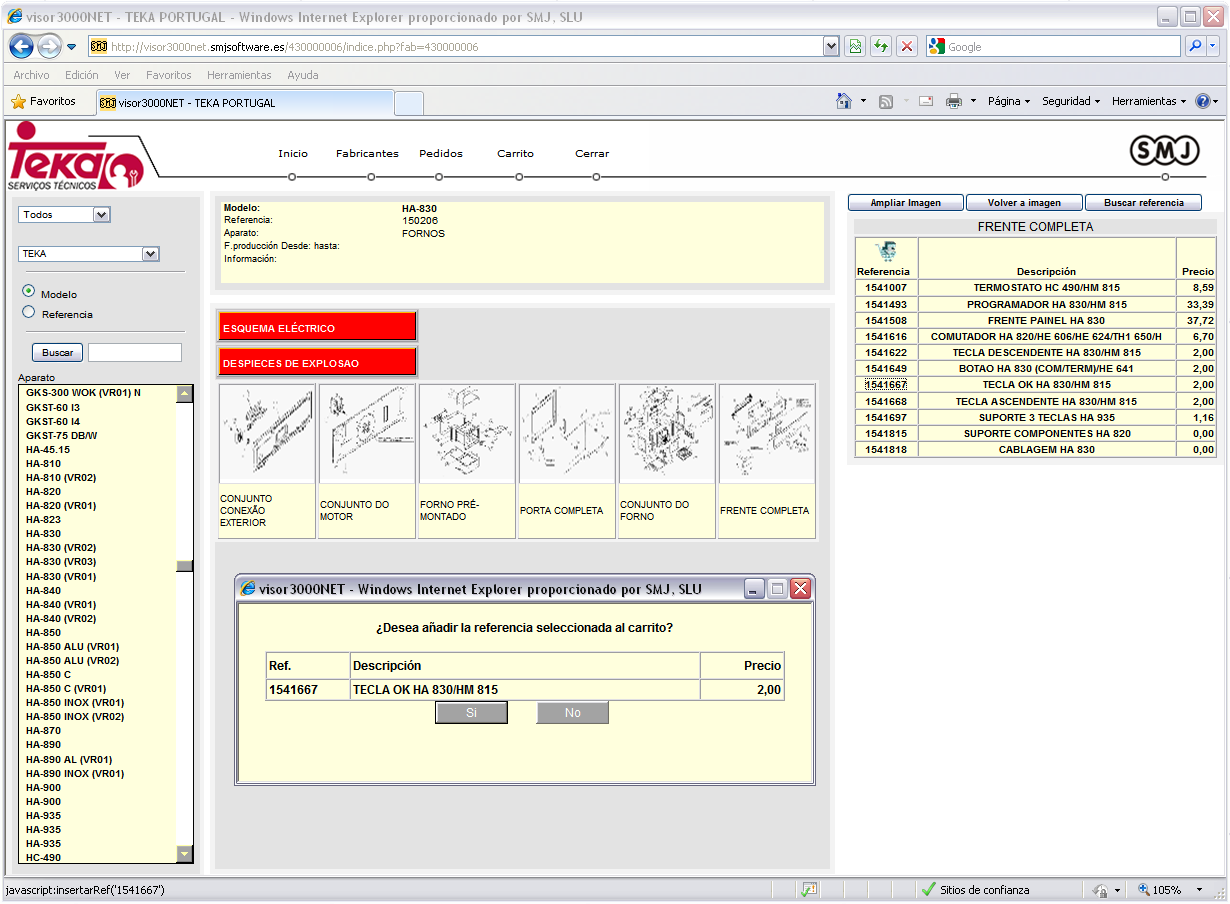Image resolution: width=1230 pixels, height=904 pixels.
Task: Open the TEKA manufacturer dropdown
Action: point(89,254)
